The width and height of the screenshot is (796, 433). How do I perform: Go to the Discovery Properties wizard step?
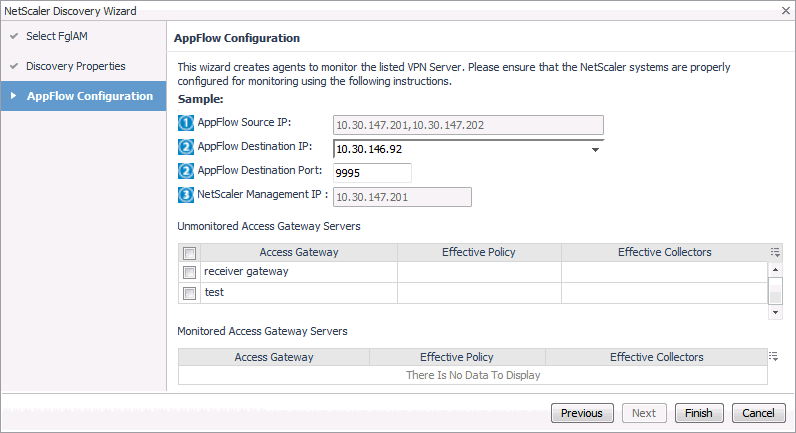click(76, 66)
